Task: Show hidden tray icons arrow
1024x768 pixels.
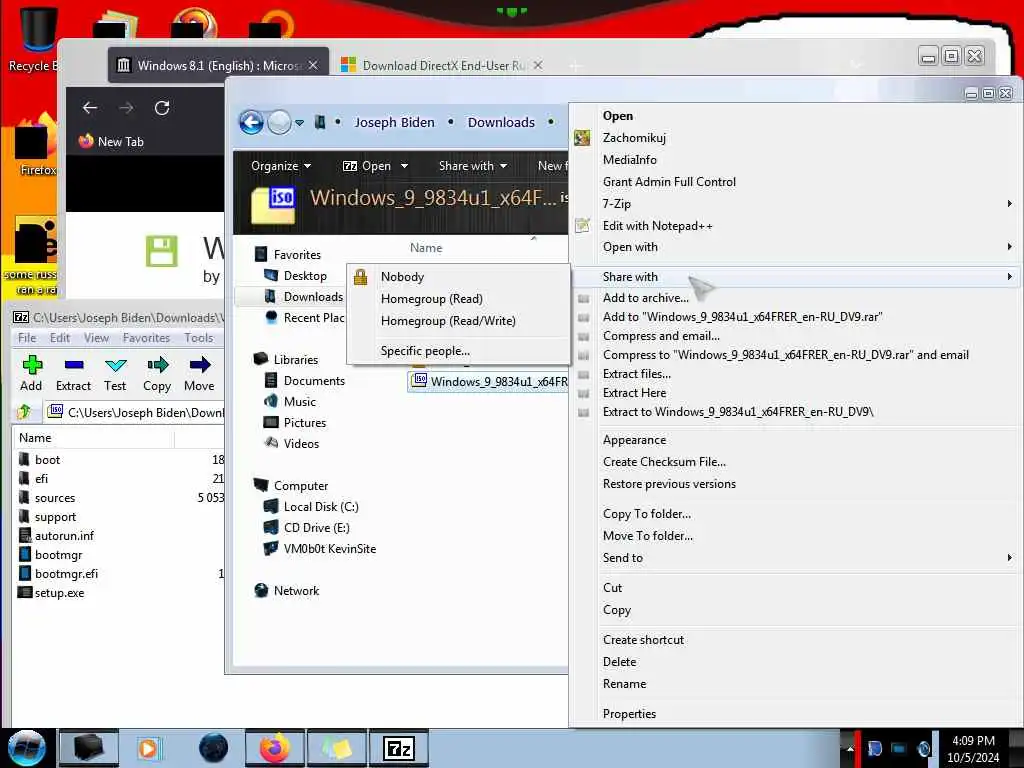Action: tap(850, 748)
